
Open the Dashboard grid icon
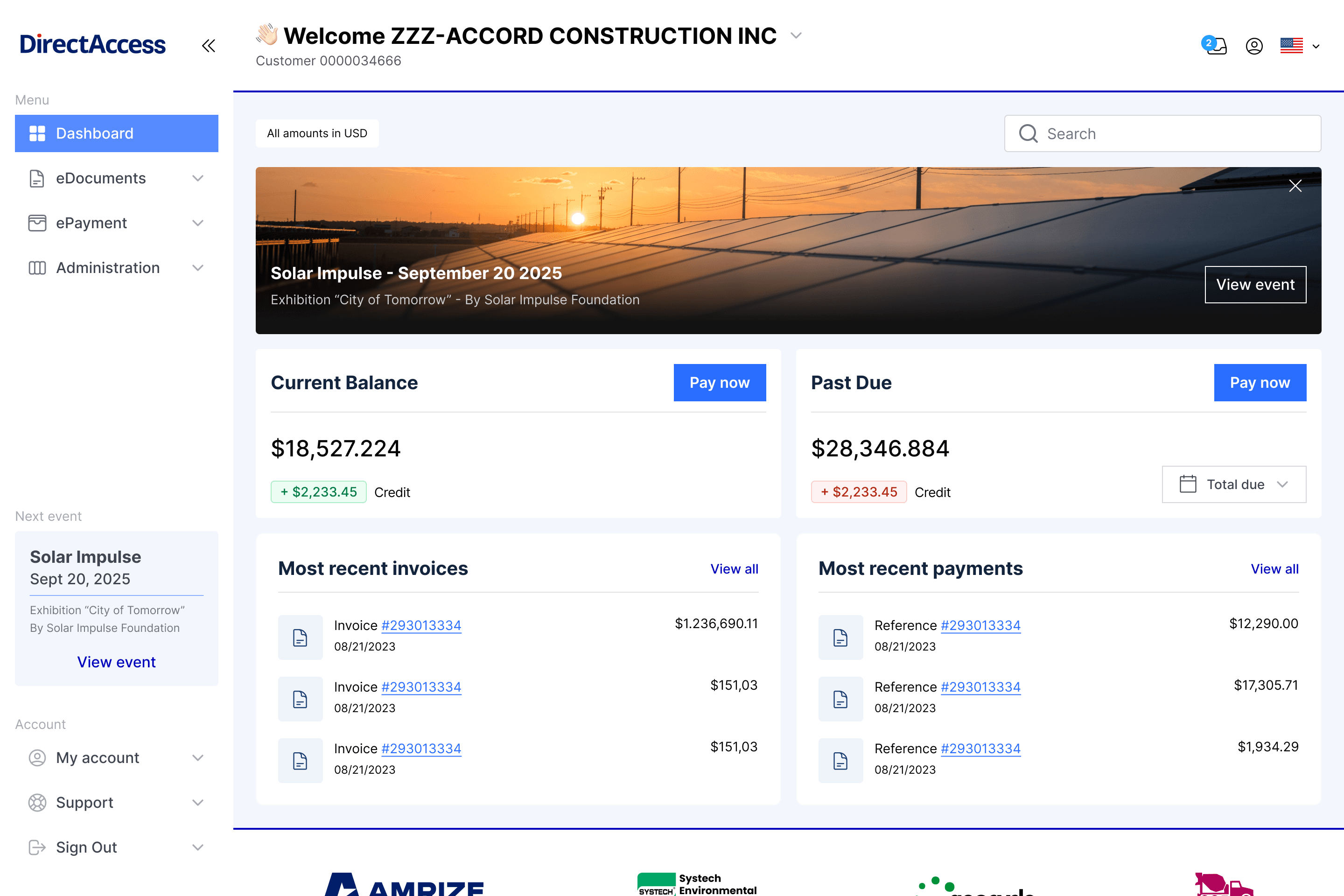coord(37,133)
